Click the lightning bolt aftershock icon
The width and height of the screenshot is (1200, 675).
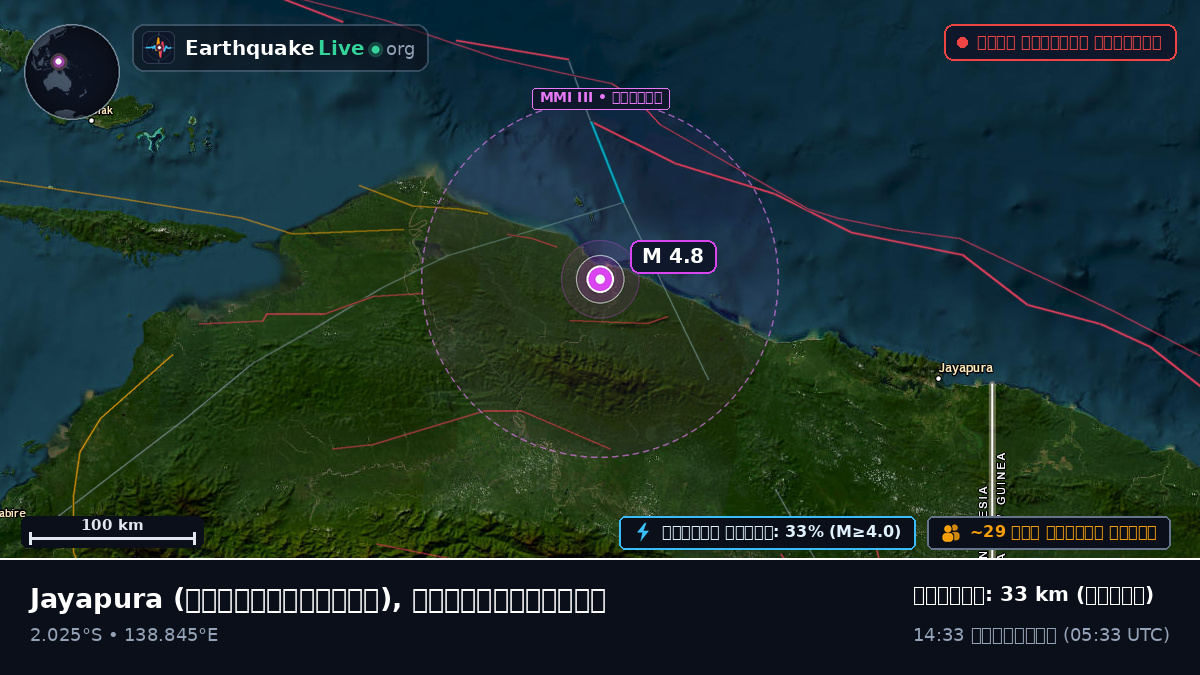pyautogui.click(x=643, y=533)
